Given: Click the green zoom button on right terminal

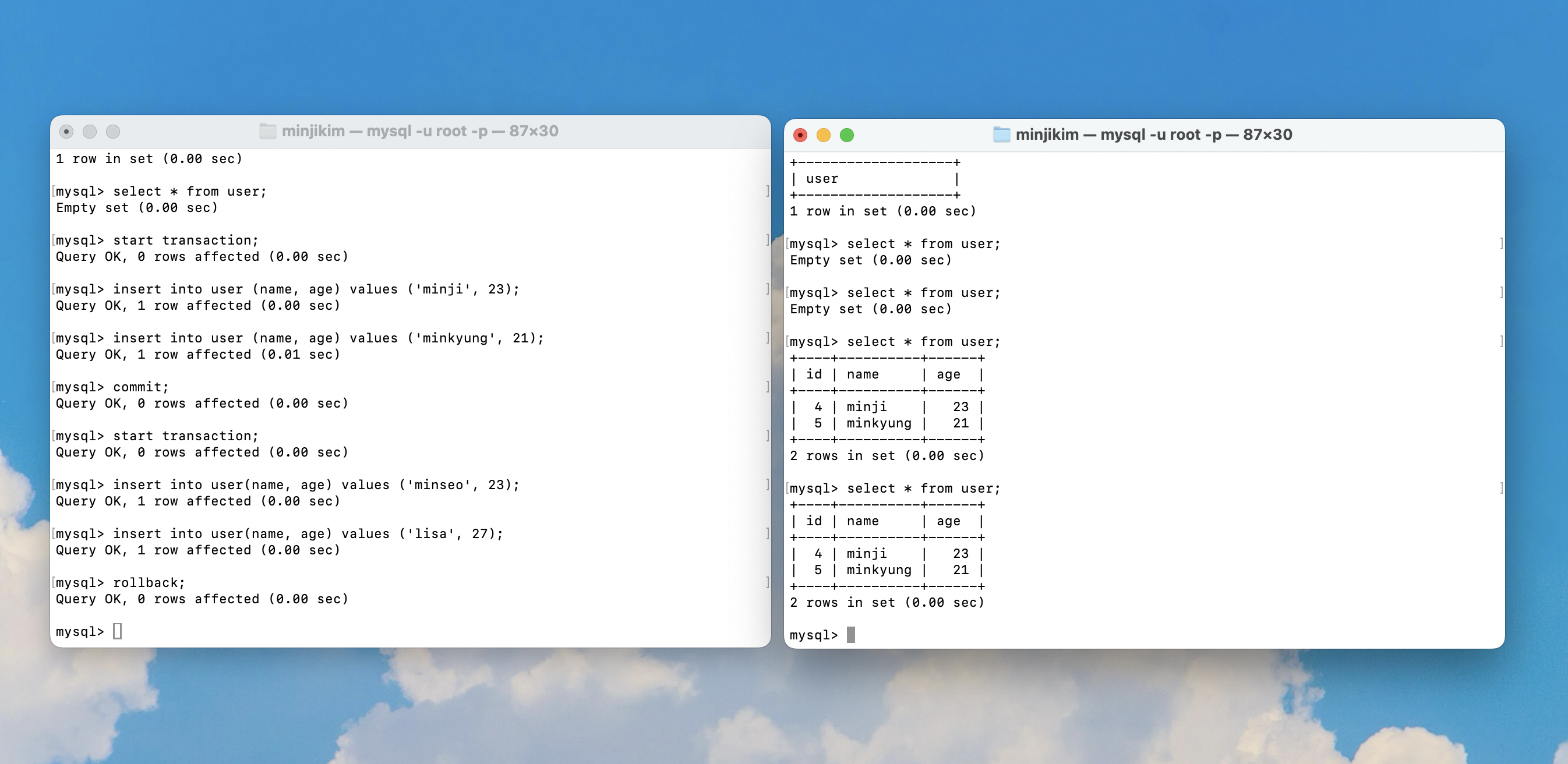Looking at the screenshot, I should 847,135.
